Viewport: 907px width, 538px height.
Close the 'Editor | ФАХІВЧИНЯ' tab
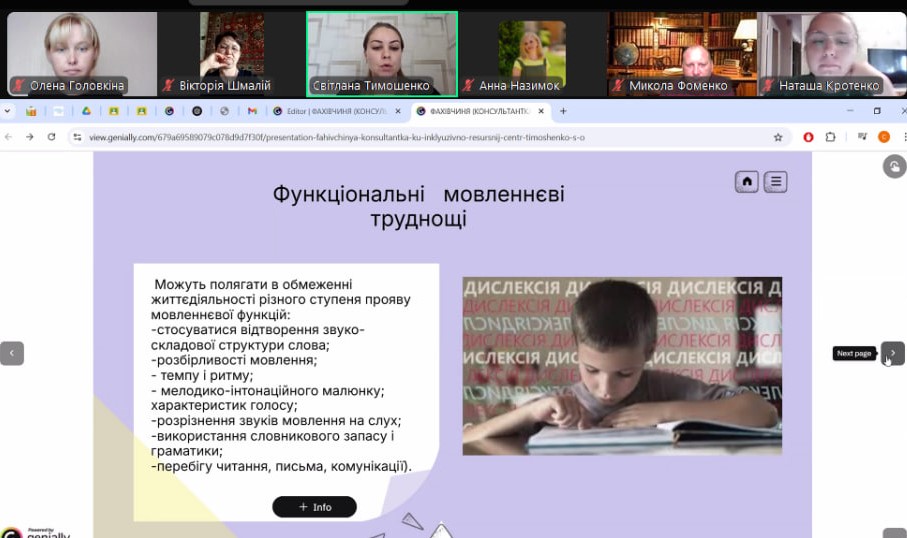click(397, 111)
